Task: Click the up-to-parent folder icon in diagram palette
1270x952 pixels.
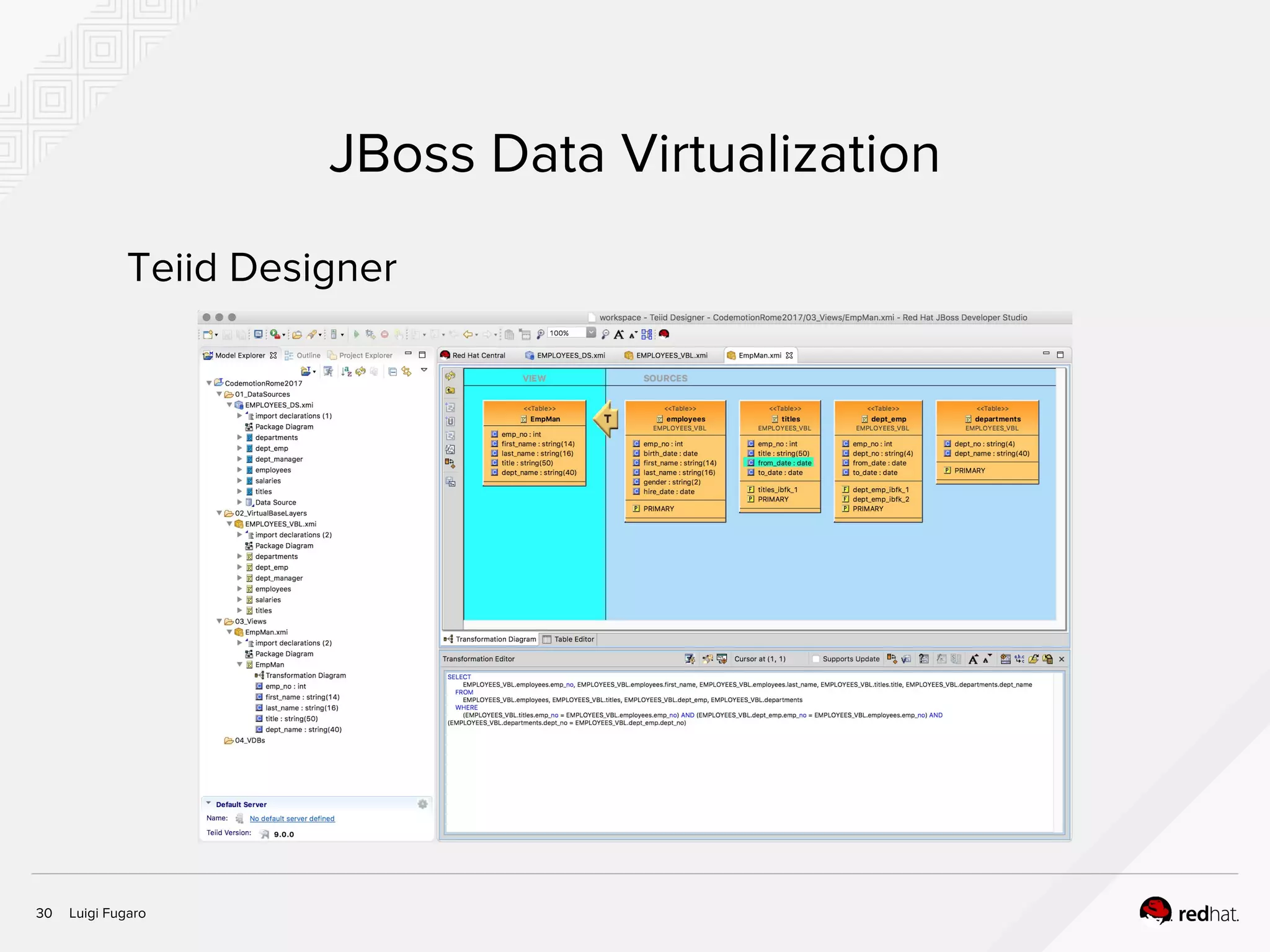Action: pos(450,390)
